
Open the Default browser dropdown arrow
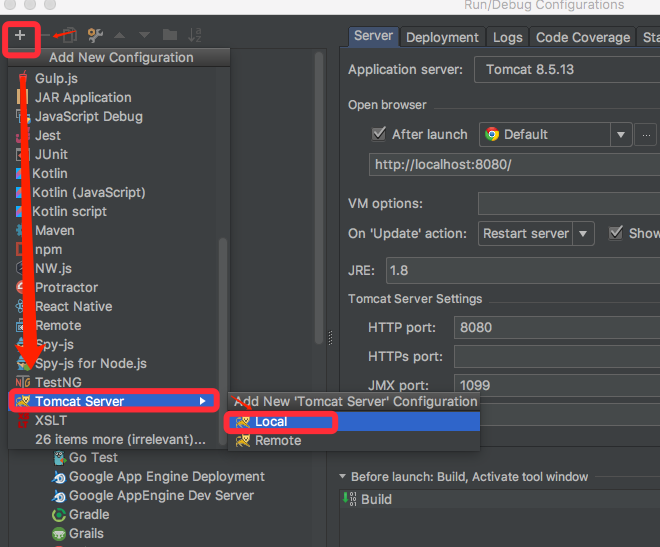(x=620, y=135)
